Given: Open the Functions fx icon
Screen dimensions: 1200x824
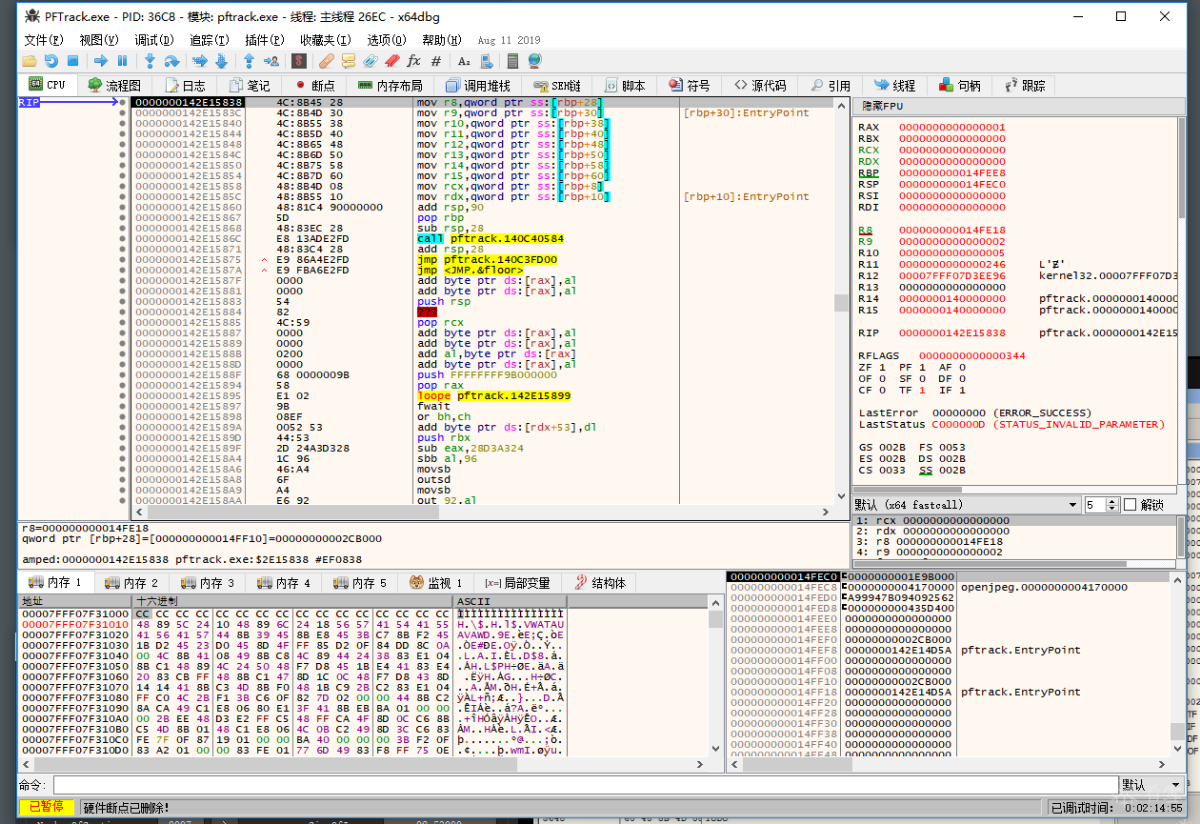Looking at the screenshot, I should [414, 61].
